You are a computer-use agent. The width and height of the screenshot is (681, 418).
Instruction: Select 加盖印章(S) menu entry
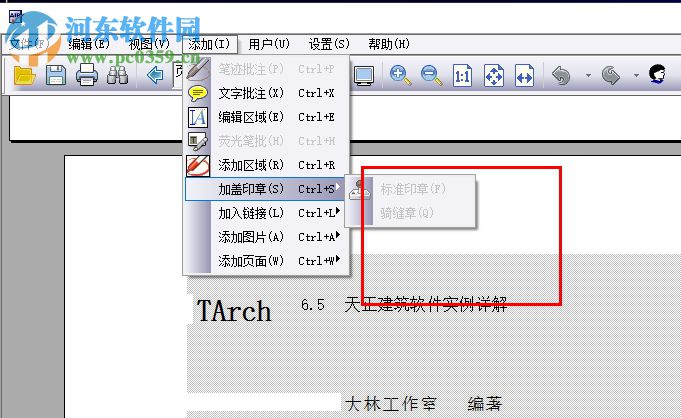coord(267,189)
